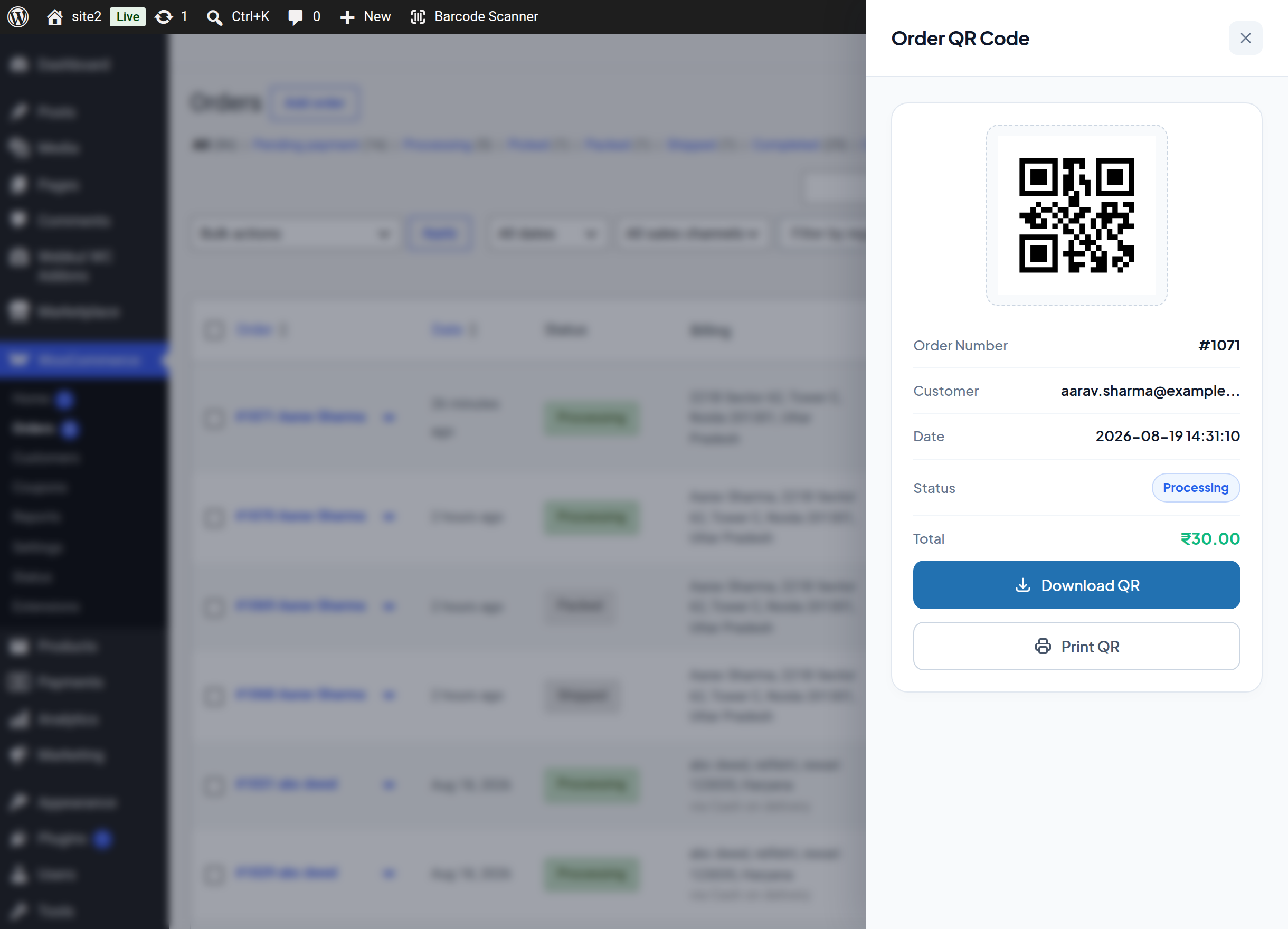Close the Order QR Code panel
This screenshot has height=929, width=1288.
(1245, 38)
